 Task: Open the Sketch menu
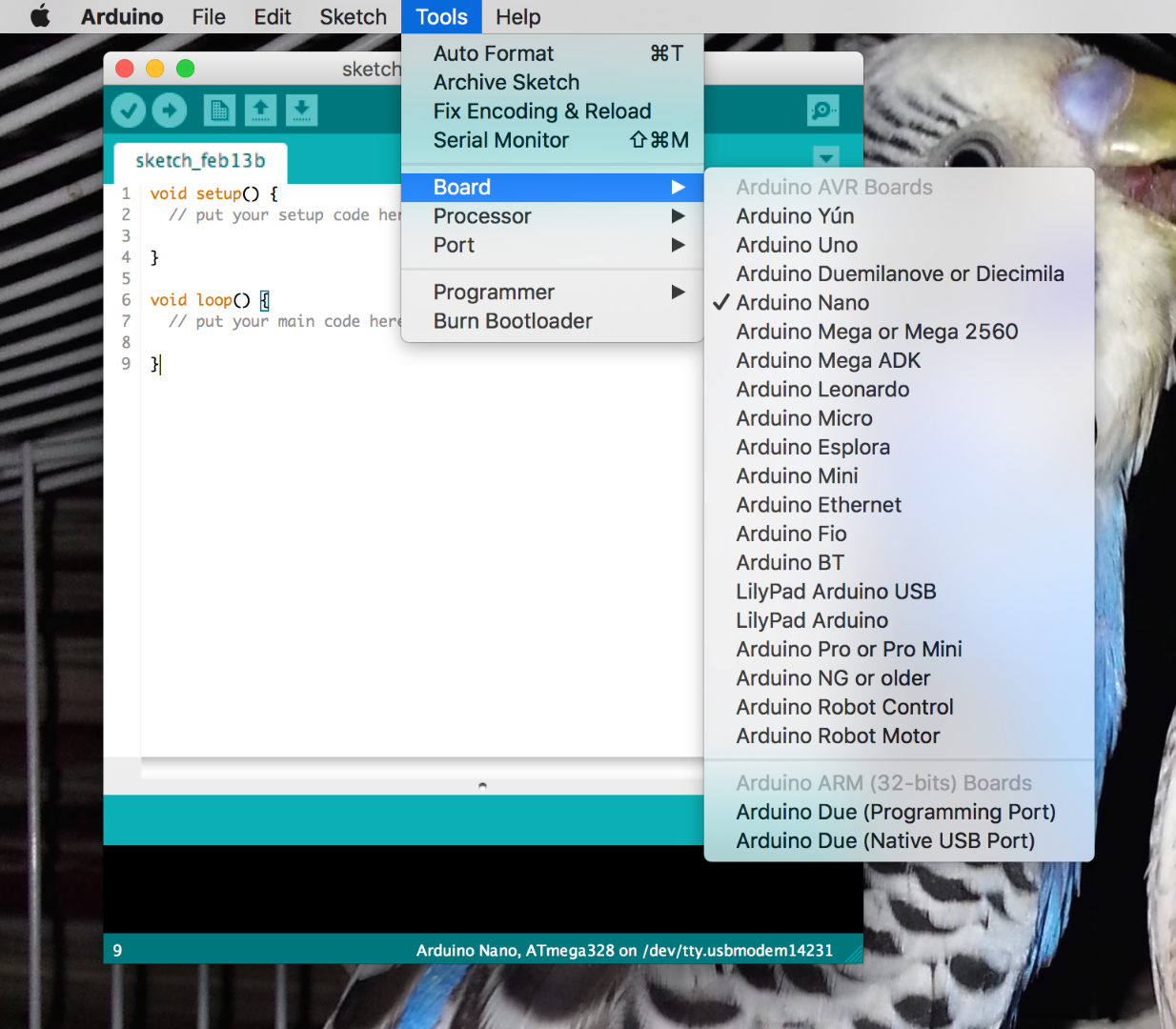click(352, 16)
